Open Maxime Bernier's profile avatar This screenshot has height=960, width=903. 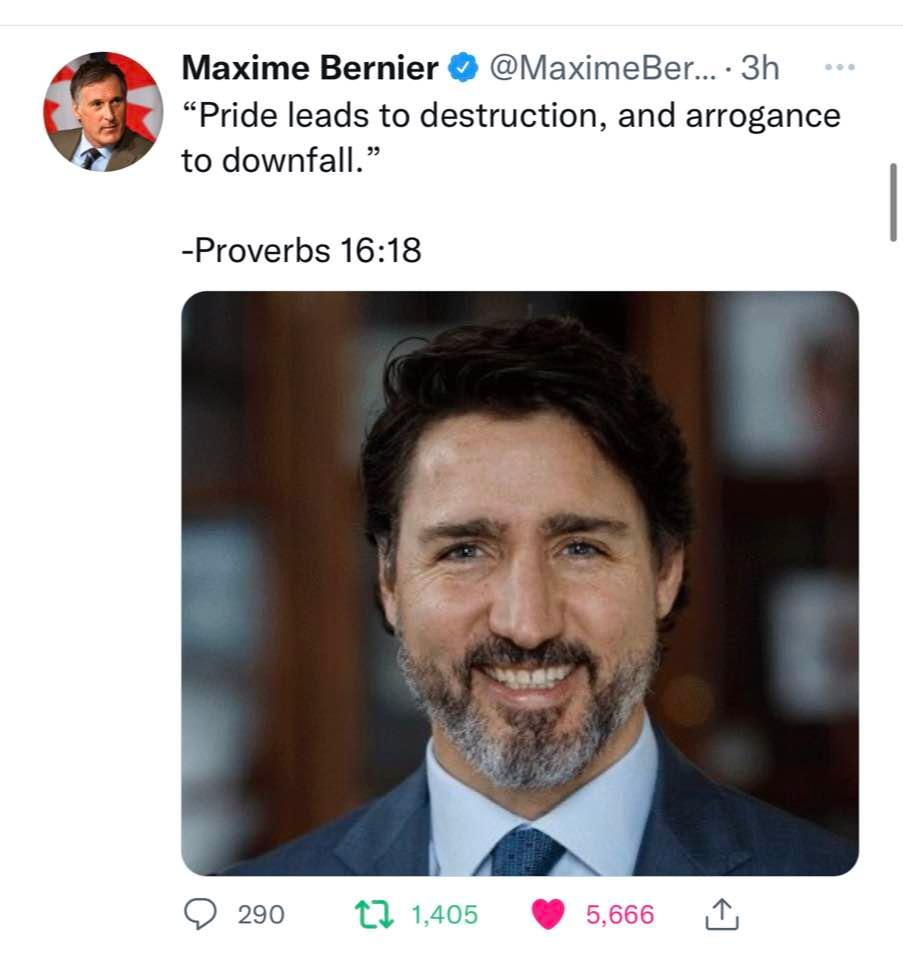(x=103, y=111)
